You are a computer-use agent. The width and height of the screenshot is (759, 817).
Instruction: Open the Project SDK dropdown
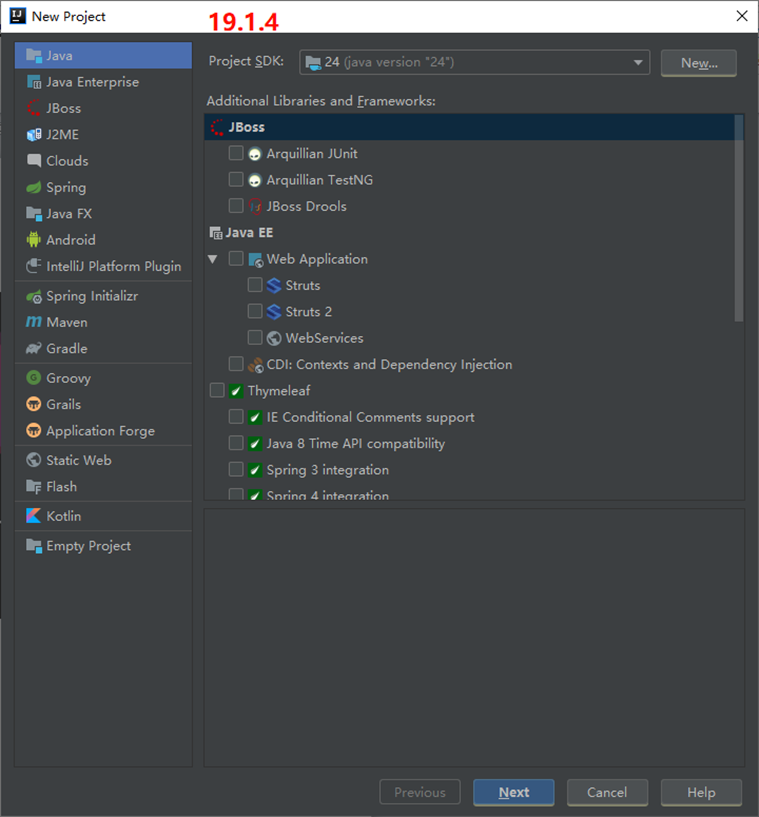pos(475,63)
